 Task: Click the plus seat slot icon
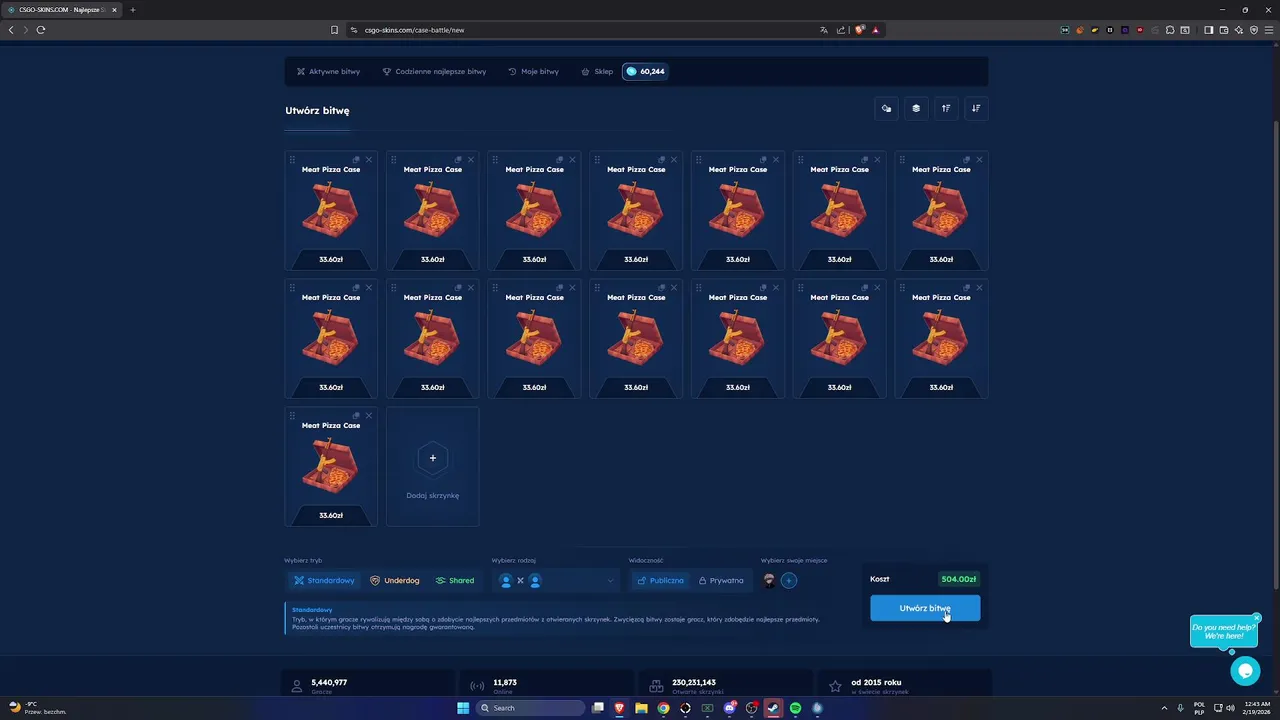pos(789,580)
